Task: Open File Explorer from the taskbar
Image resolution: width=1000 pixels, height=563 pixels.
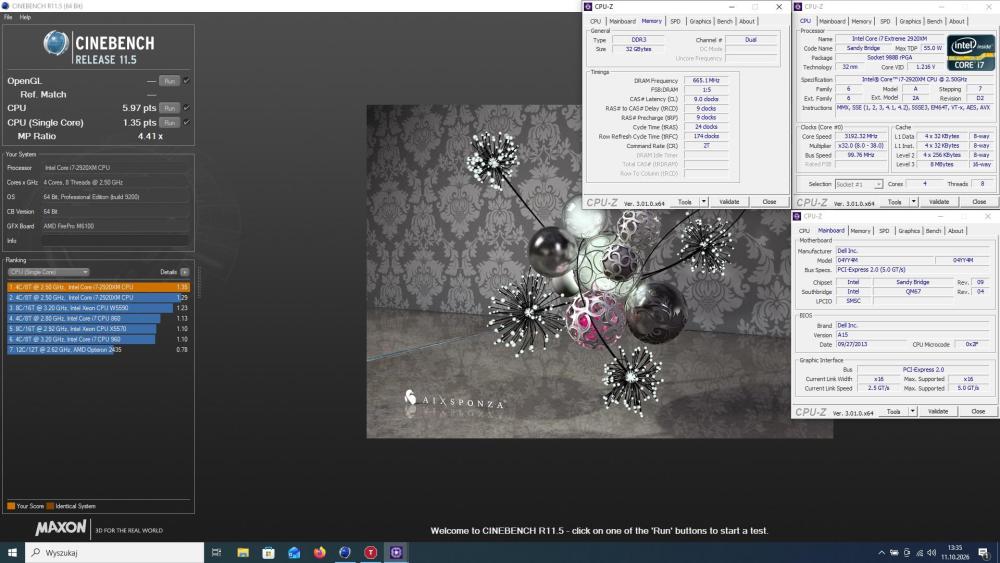Action: click(x=243, y=552)
